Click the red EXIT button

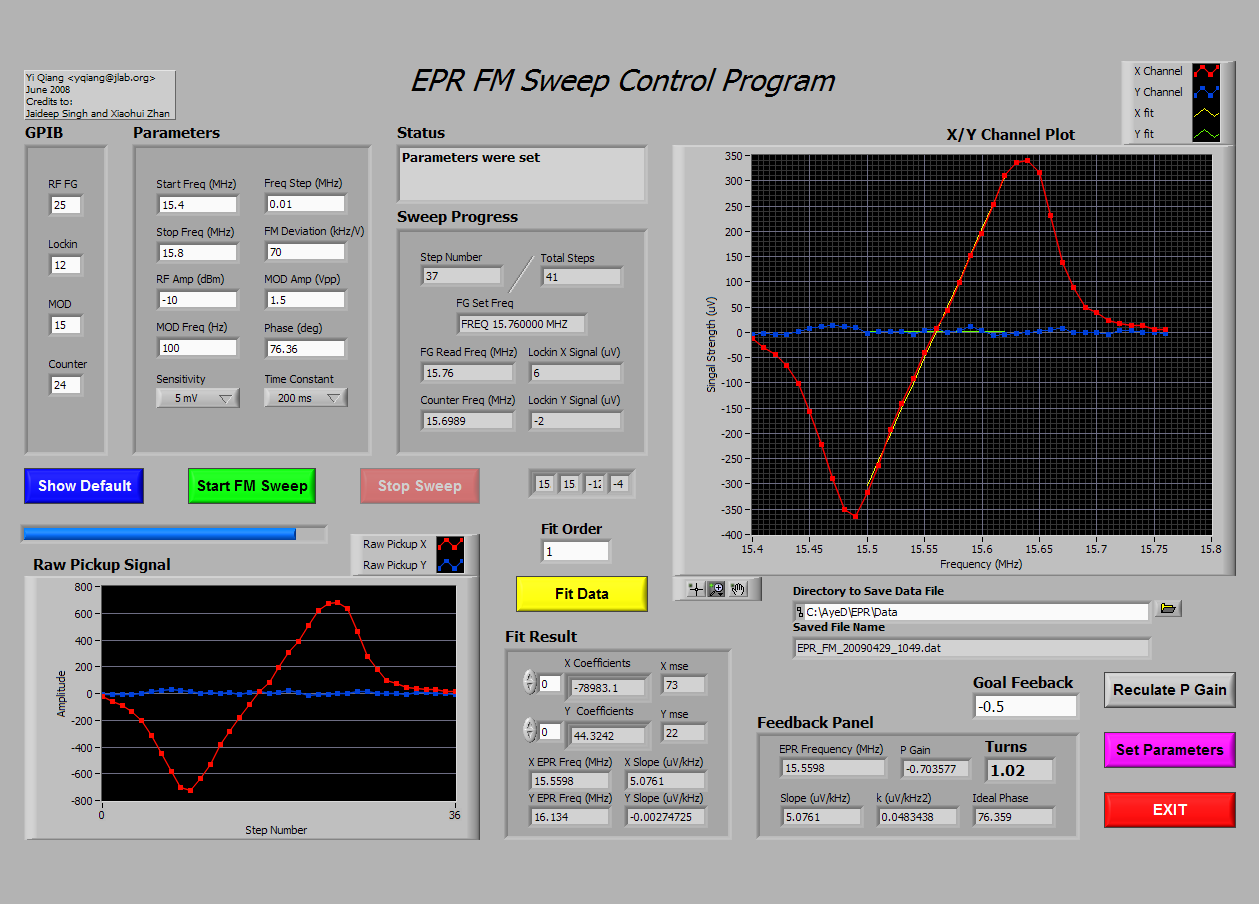[1169, 810]
